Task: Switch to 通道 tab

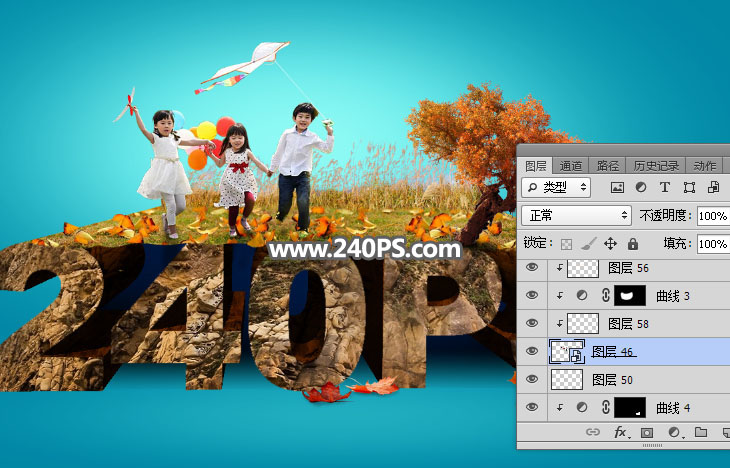Action: 571,166
